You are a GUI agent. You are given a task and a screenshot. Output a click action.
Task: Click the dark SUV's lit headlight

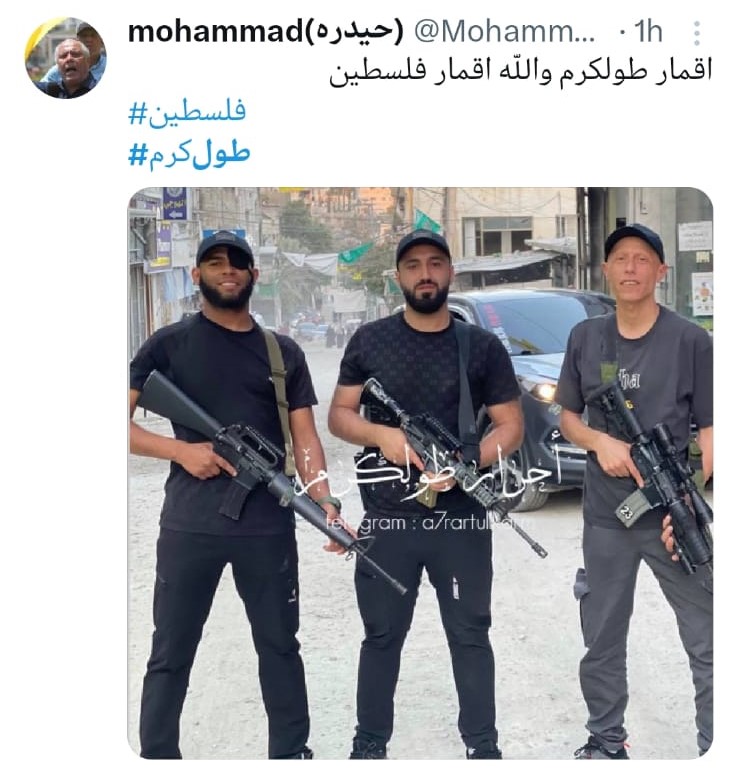542,390
